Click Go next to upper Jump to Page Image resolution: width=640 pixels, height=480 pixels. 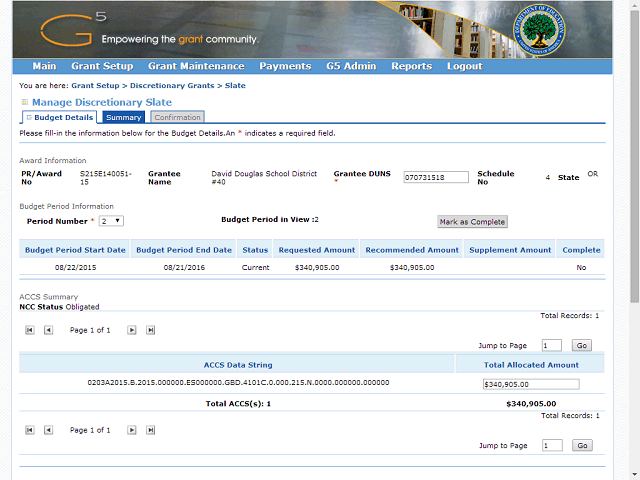click(582, 345)
